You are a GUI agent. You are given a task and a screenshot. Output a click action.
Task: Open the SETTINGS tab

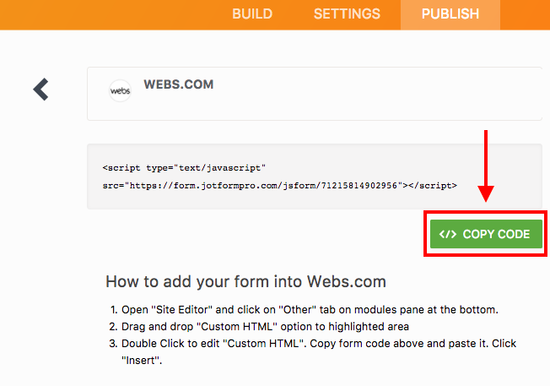(x=347, y=14)
